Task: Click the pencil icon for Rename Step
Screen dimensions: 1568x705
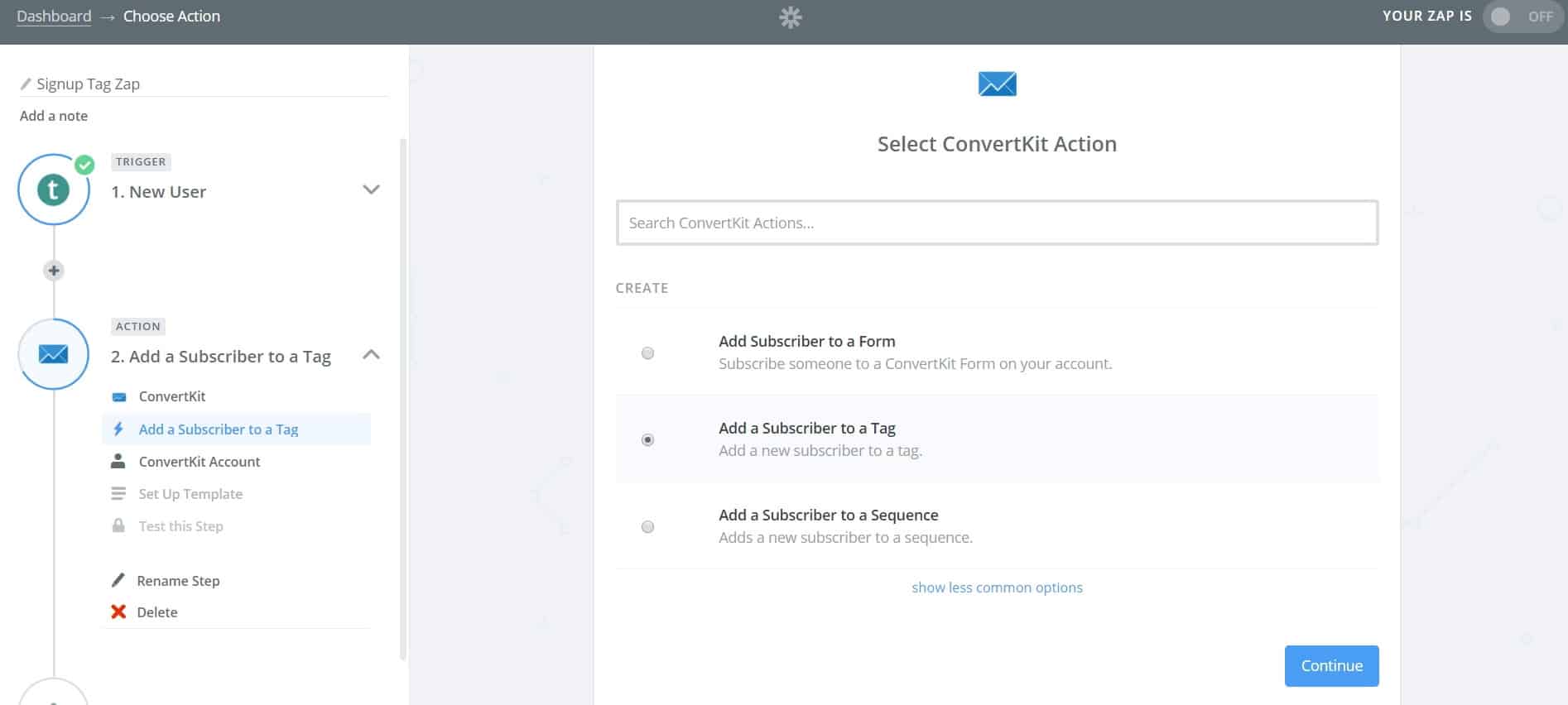Action: [118, 580]
